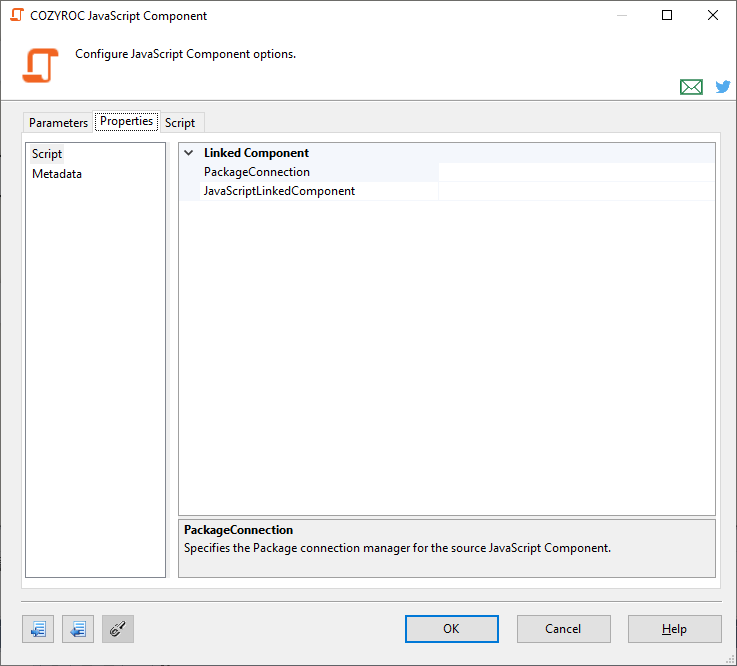The width and height of the screenshot is (737, 666).
Task: Click the Cancel button
Action: point(564,629)
